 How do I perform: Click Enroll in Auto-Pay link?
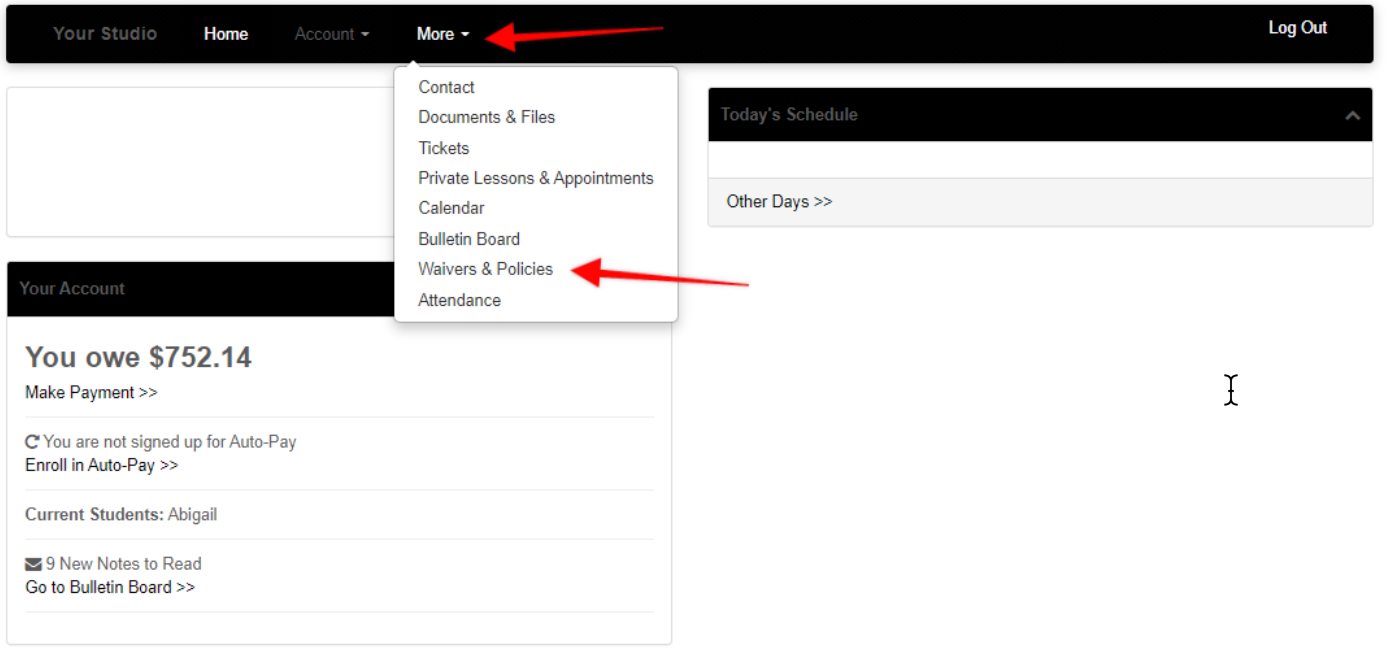101,465
